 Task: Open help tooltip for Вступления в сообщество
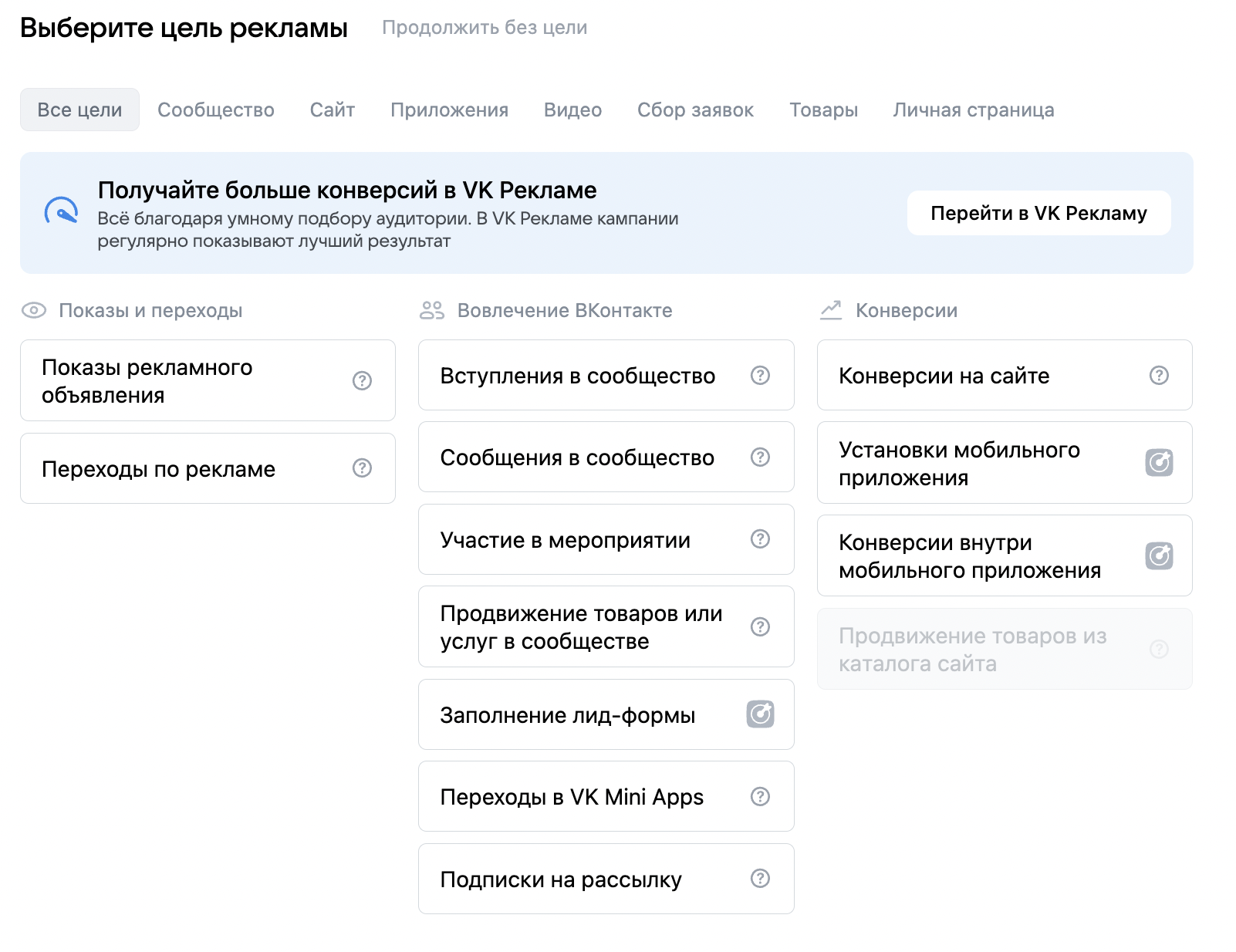760,375
